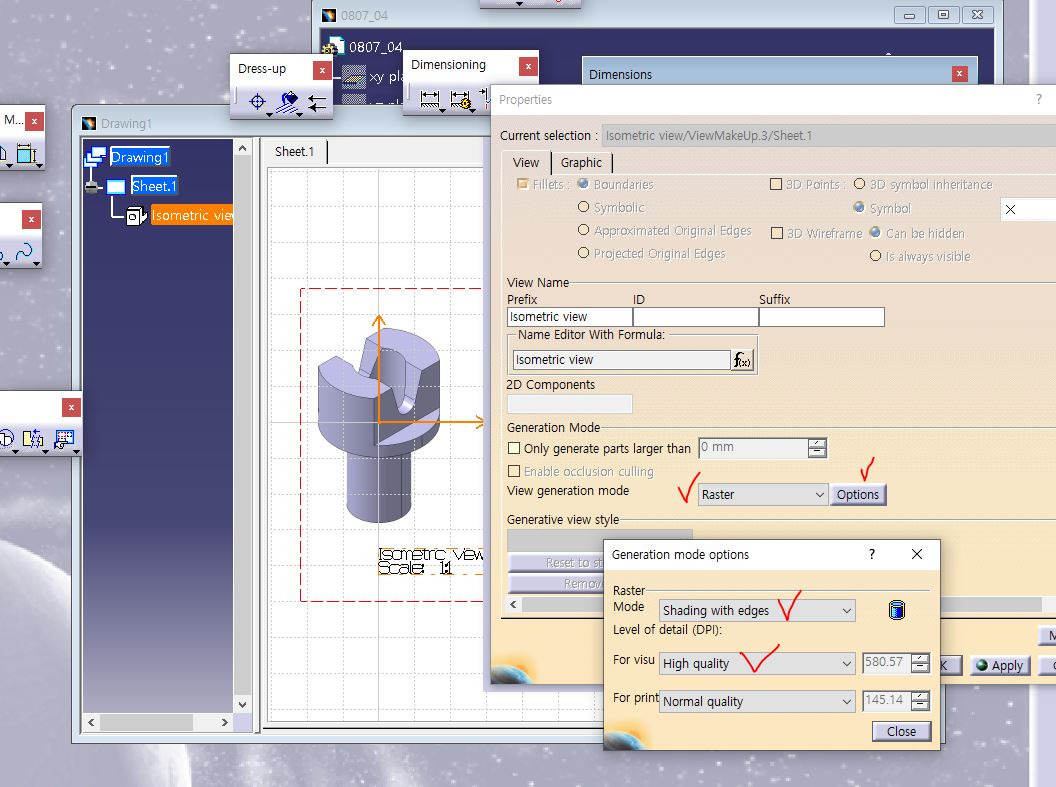Image resolution: width=1056 pixels, height=787 pixels.
Task: Check the 3D Wireframe checkbox
Action: click(x=776, y=232)
